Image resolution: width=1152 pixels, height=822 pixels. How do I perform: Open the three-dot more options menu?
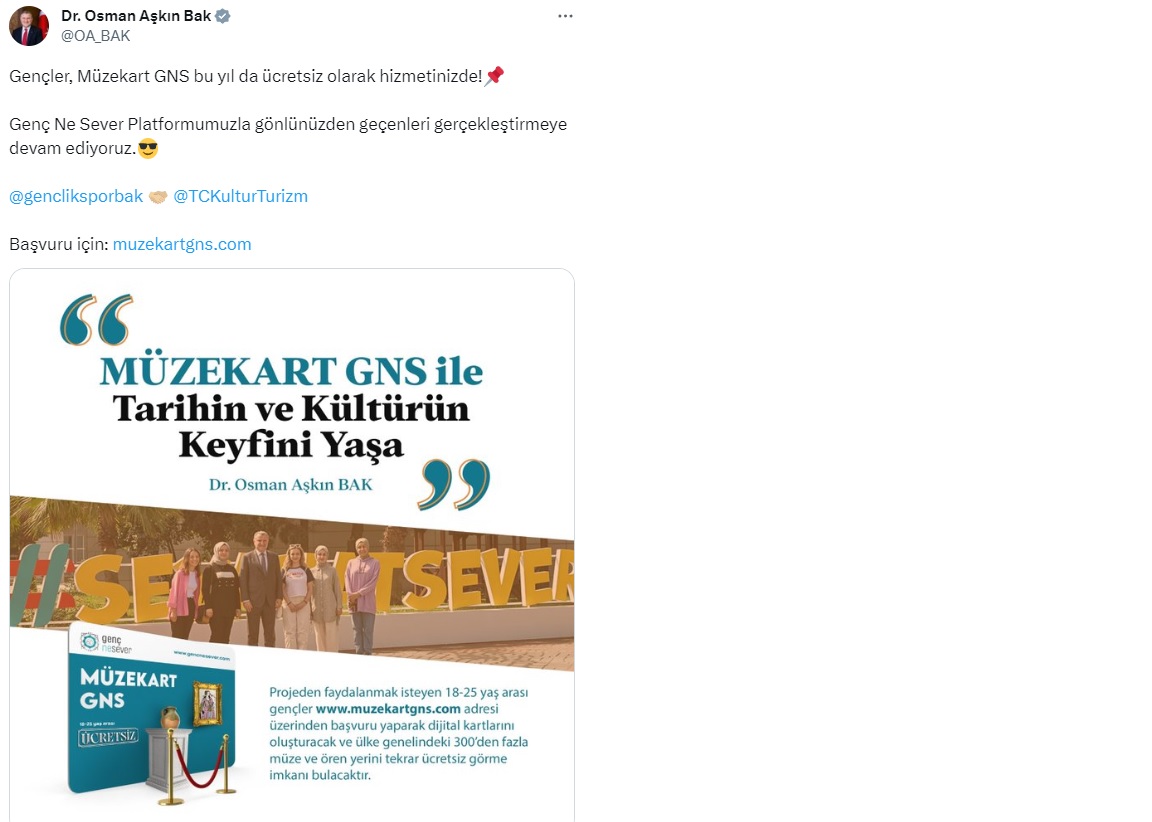point(565,16)
